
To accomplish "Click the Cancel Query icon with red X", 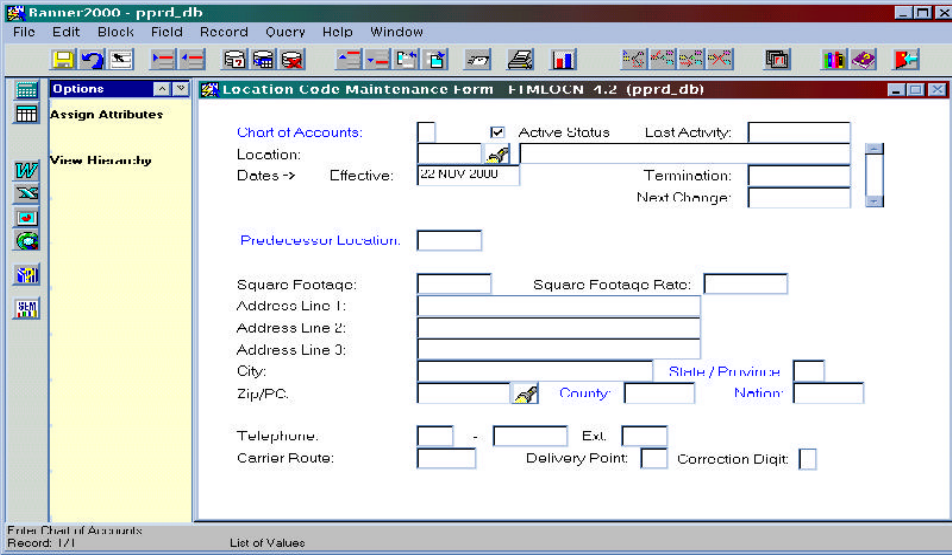I will coord(292,60).
